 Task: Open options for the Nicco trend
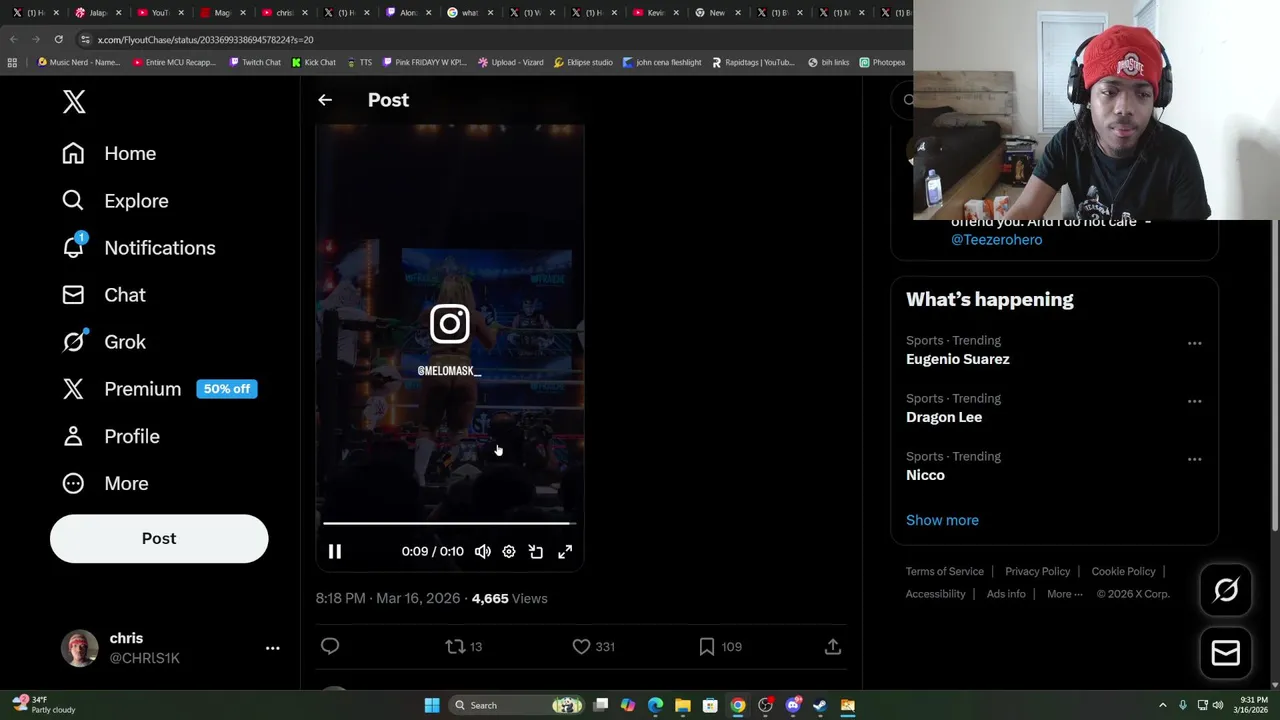click(1194, 459)
